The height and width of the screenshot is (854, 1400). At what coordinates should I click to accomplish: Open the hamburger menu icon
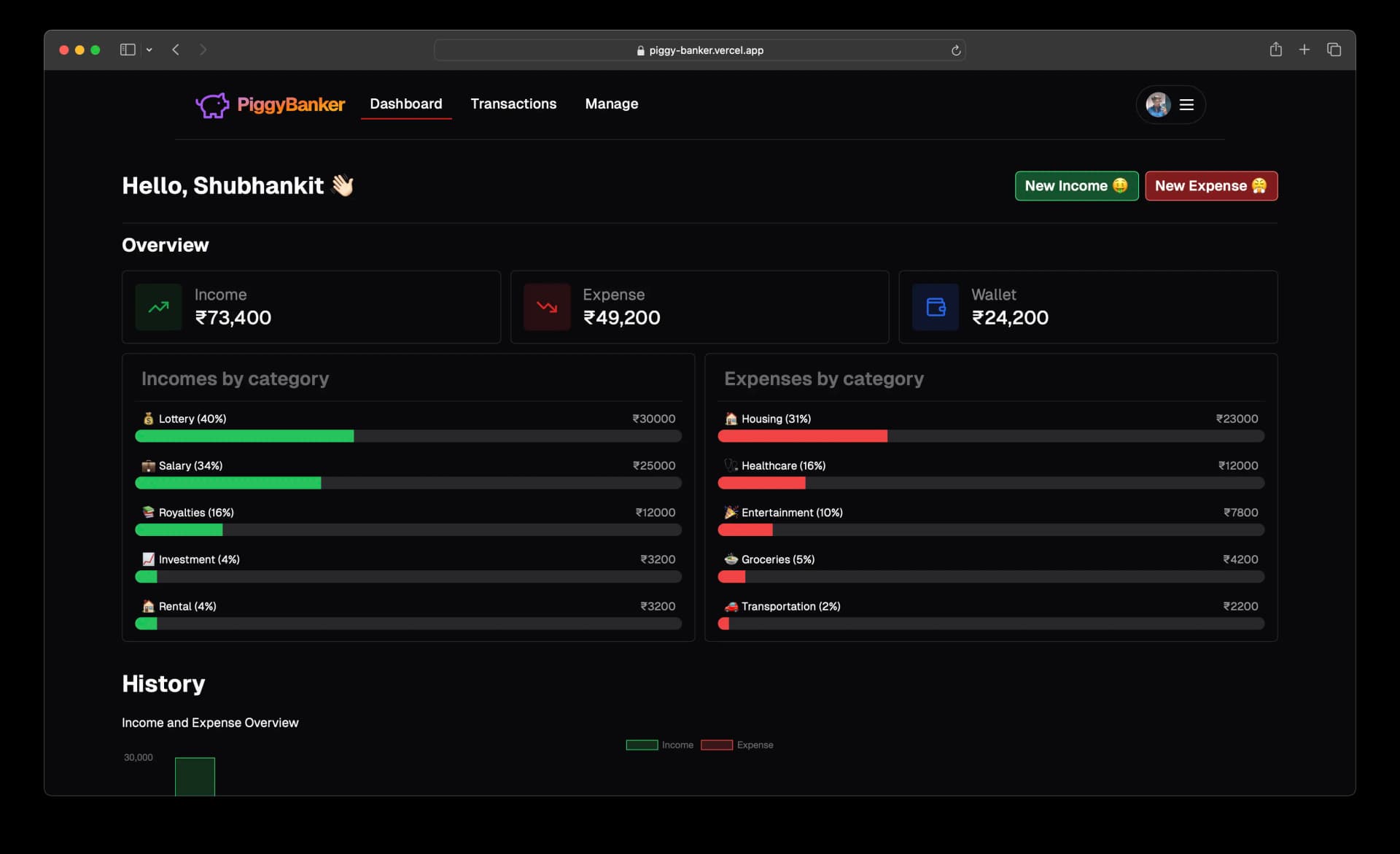tap(1186, 105)
